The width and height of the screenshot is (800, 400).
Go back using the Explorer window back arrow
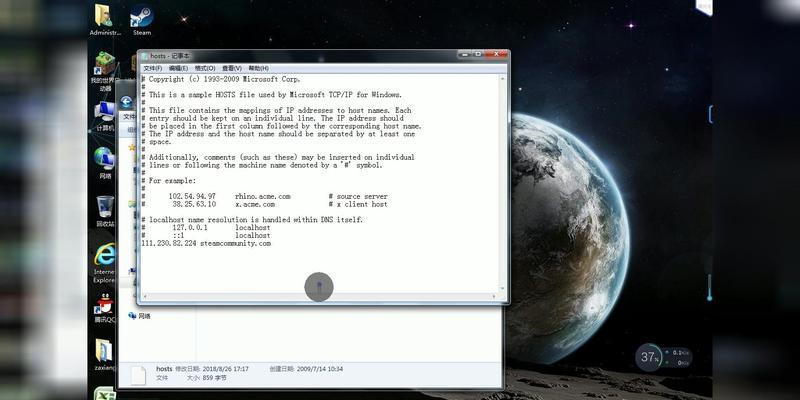[x=126, y=102]
